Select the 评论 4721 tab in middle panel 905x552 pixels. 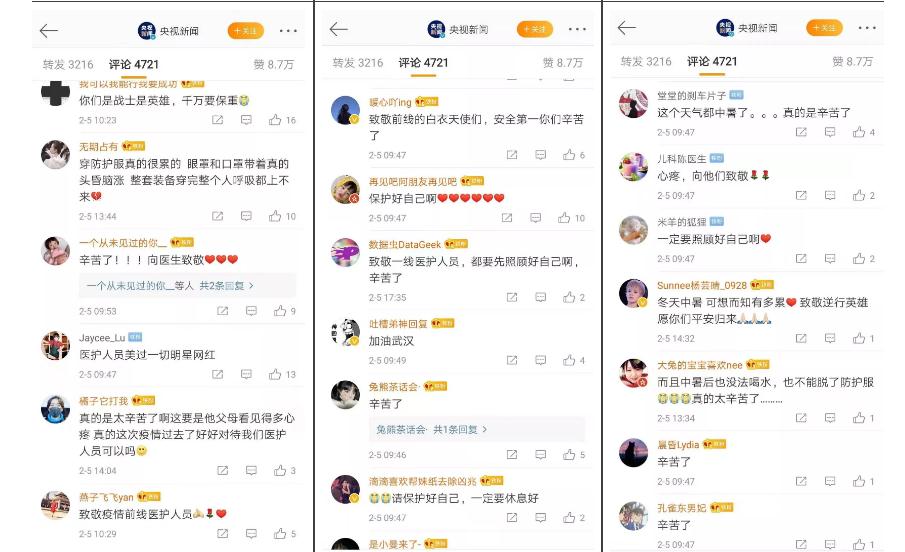click(423, 62)
